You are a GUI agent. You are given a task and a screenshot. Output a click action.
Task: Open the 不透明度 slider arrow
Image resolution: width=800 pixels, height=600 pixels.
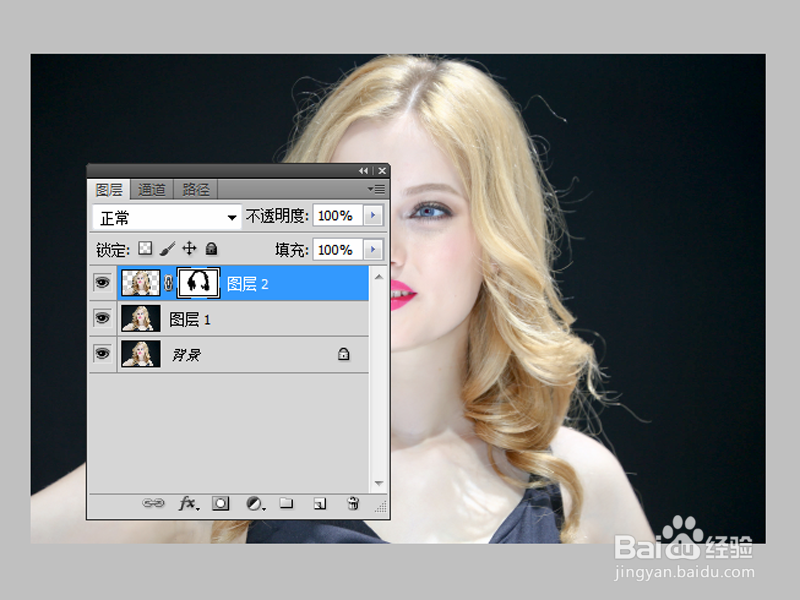[373, 215]
